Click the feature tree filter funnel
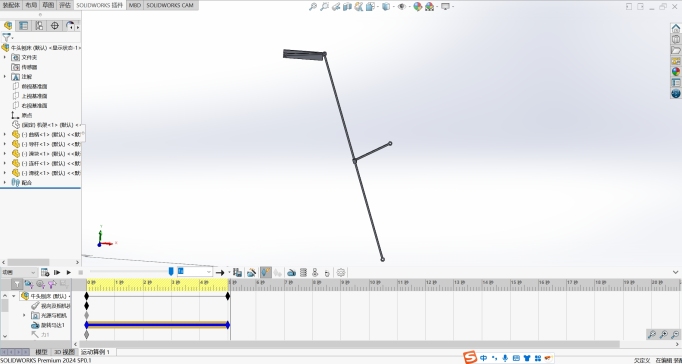This screenshot has height=364, width=682. tap(6, 37)
